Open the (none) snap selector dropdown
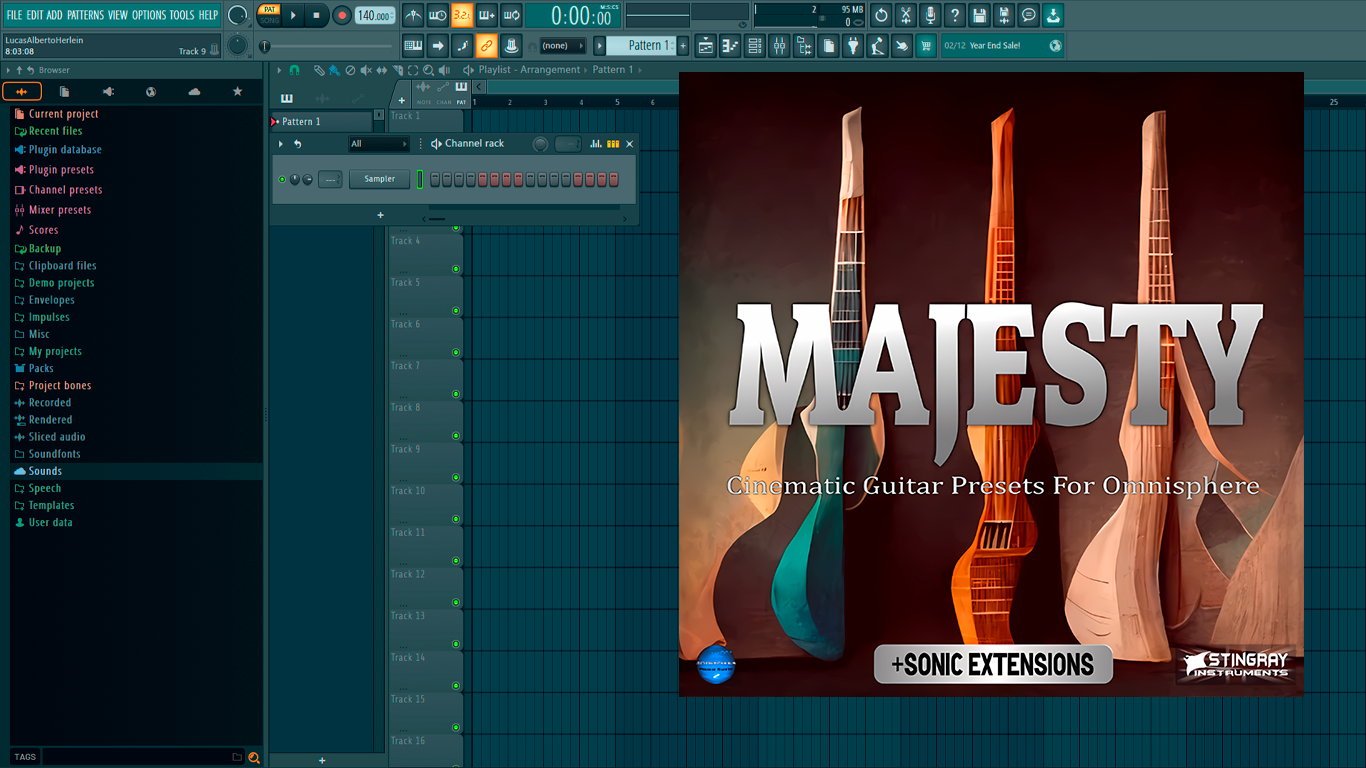 click(x=562, y=46)
